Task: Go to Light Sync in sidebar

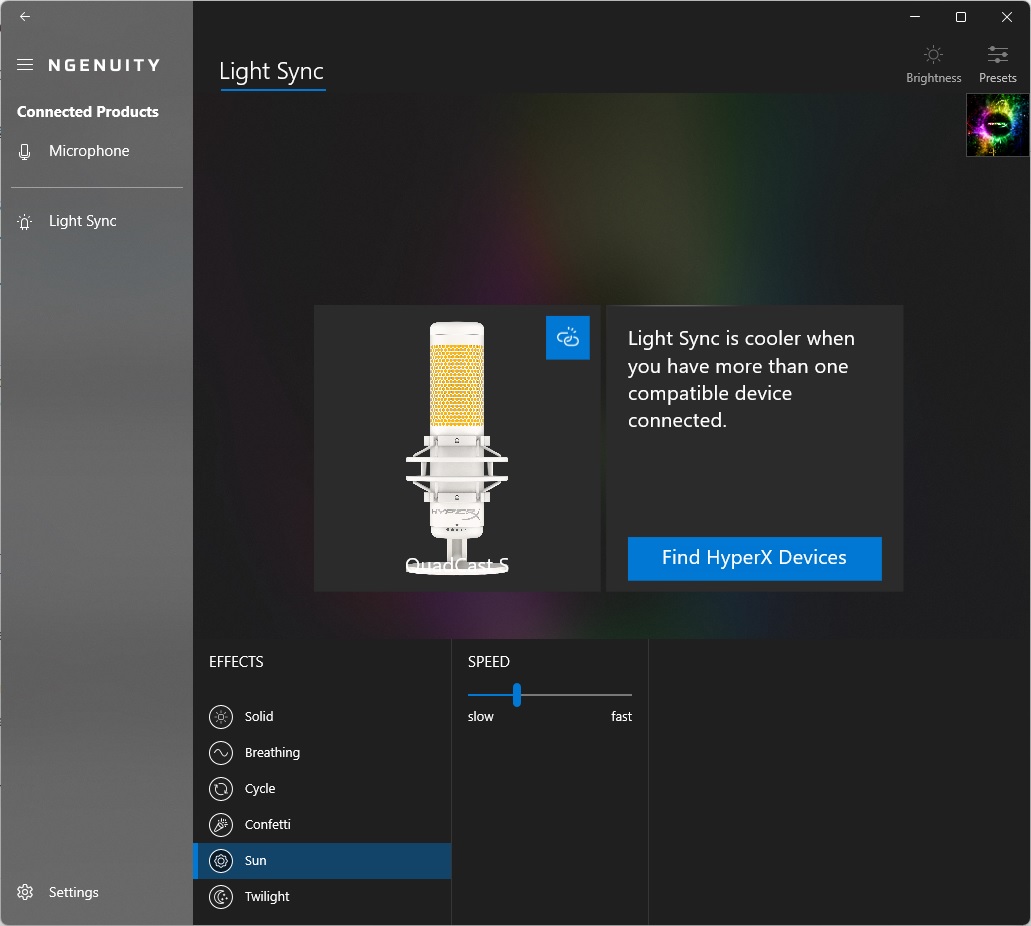Action: click(x=97, y=221)
